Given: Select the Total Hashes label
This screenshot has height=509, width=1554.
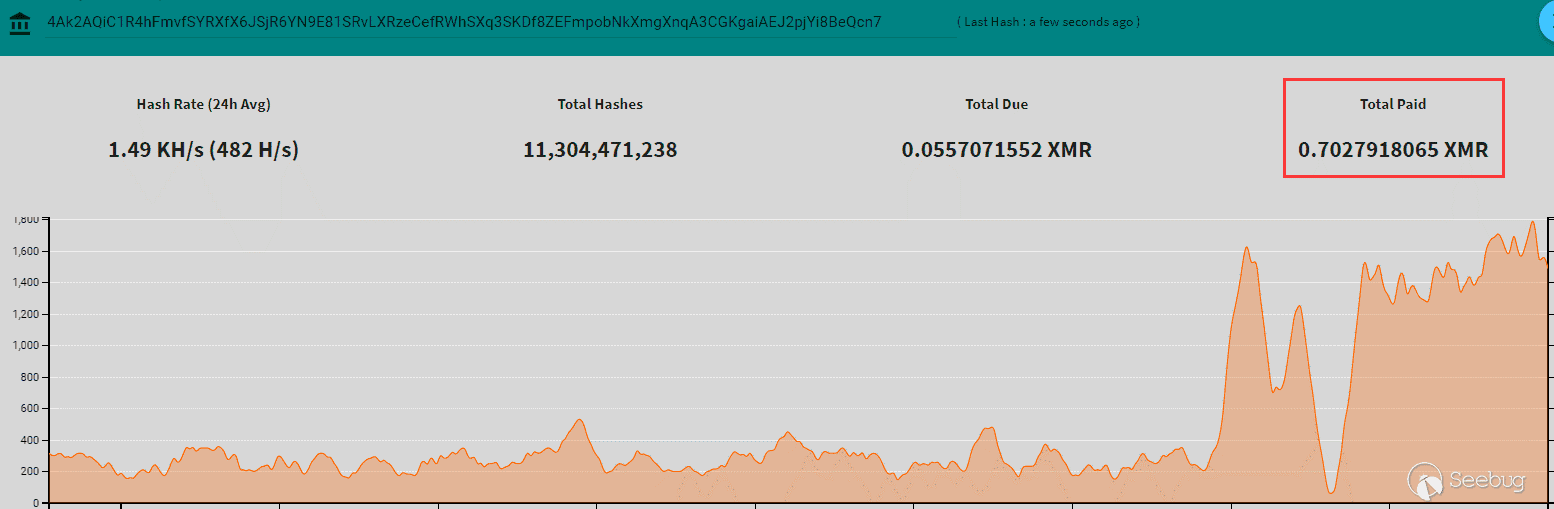Looking at the screenshot, I should coord(600,104).
